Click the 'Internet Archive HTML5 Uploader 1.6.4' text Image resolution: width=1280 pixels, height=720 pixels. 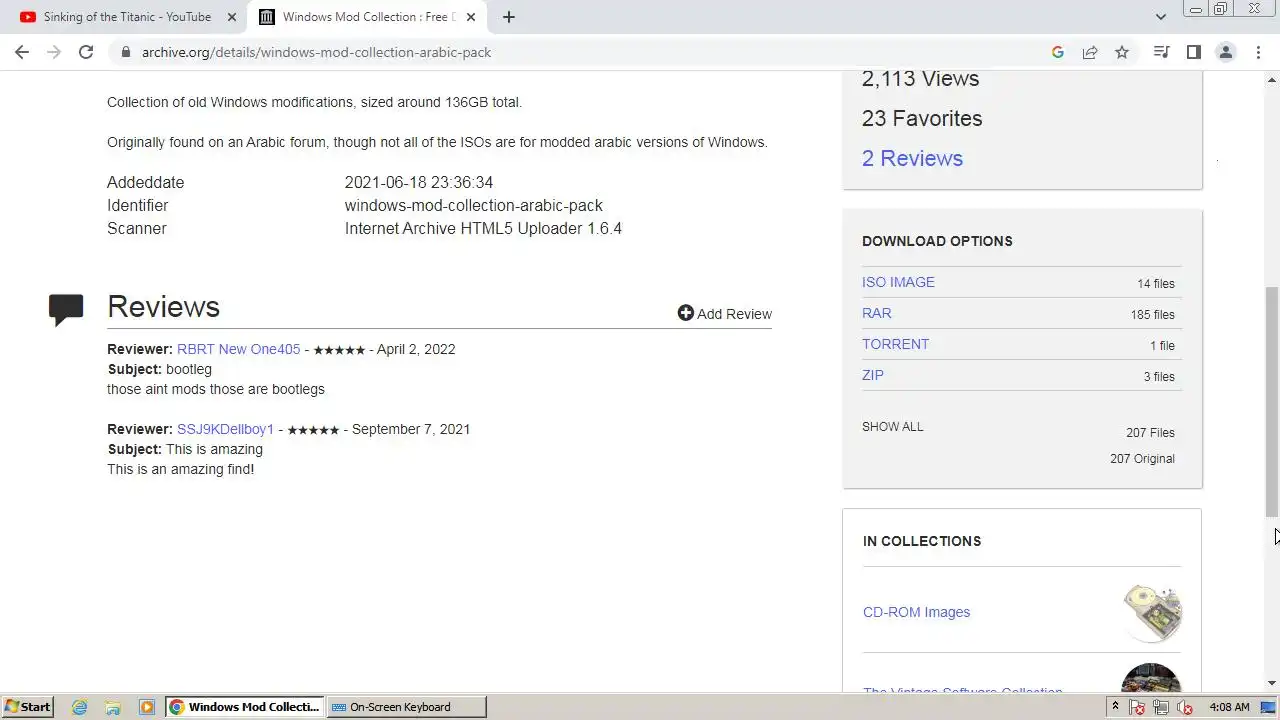(483, 228)
